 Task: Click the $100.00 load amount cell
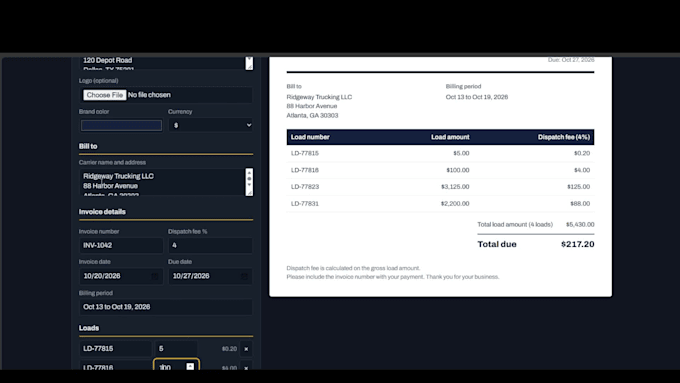click(458, 170)
